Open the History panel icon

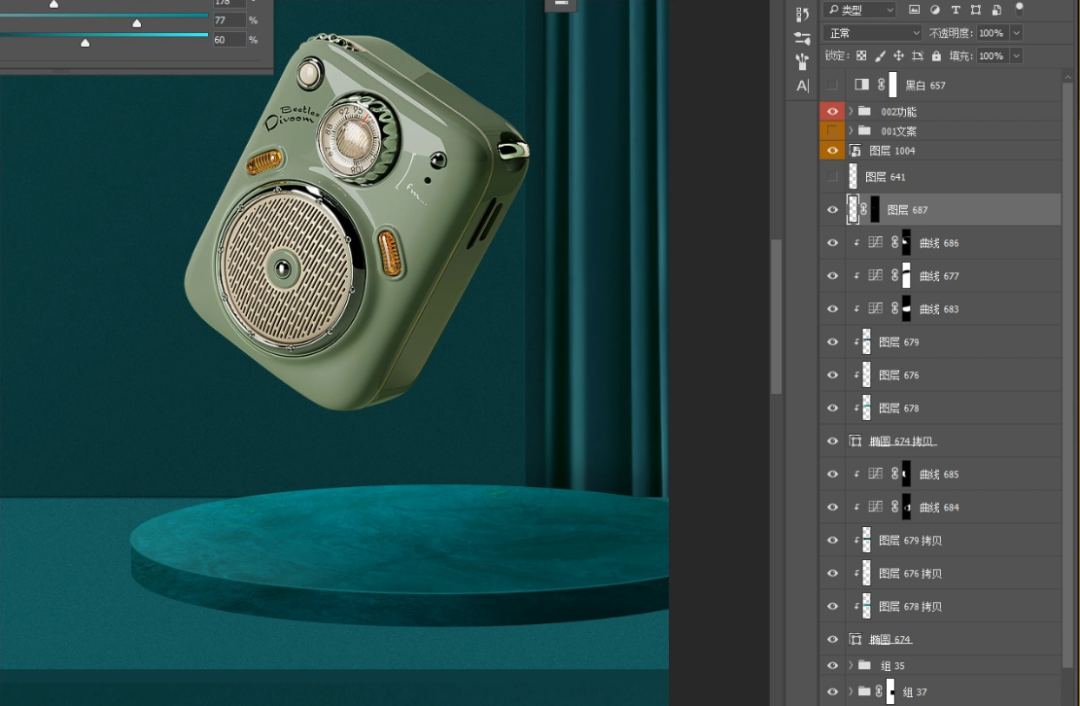coord(802,14)
